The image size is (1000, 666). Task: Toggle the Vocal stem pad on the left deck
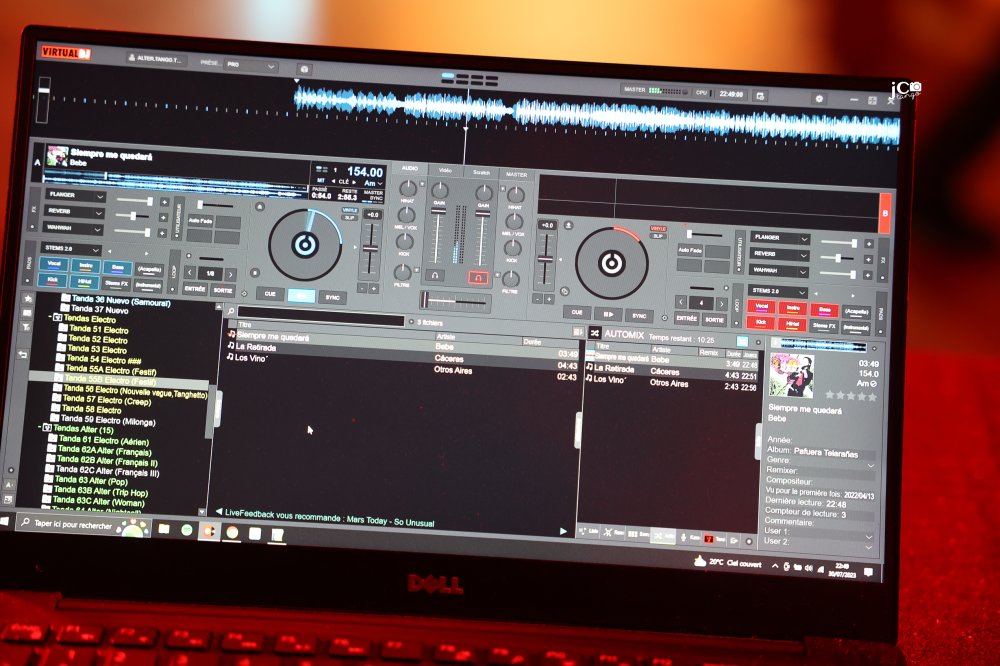pos(55,267)
